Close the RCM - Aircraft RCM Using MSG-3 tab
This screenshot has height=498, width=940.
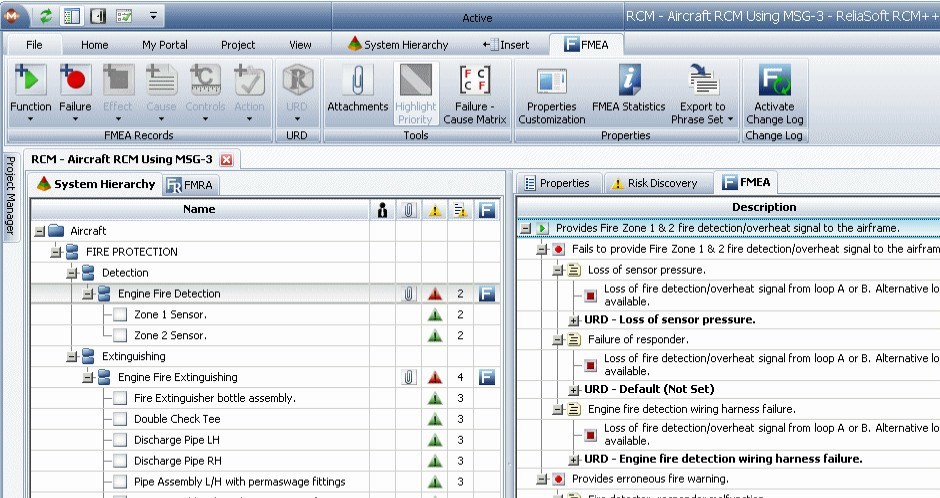click(226, 159)
